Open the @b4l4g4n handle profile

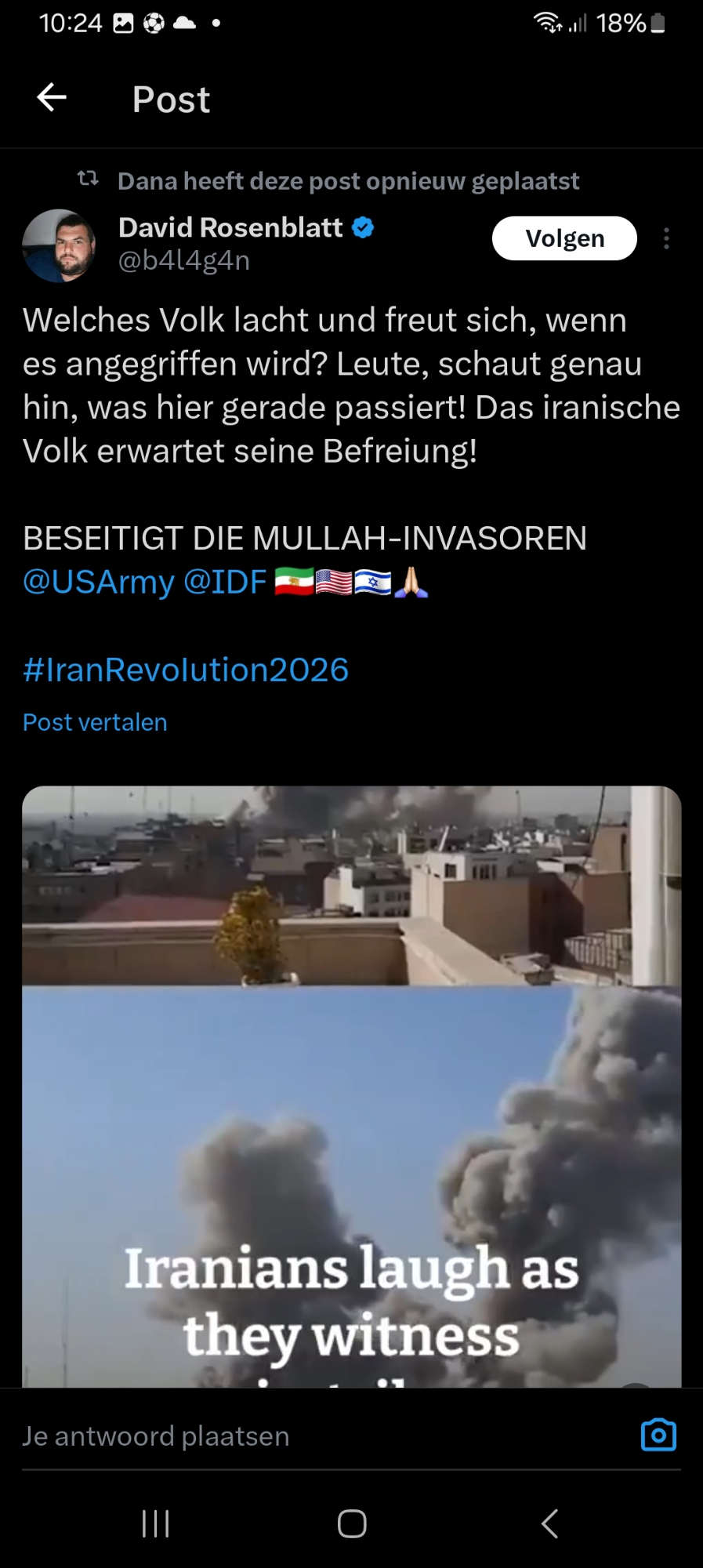coord(184,260)
